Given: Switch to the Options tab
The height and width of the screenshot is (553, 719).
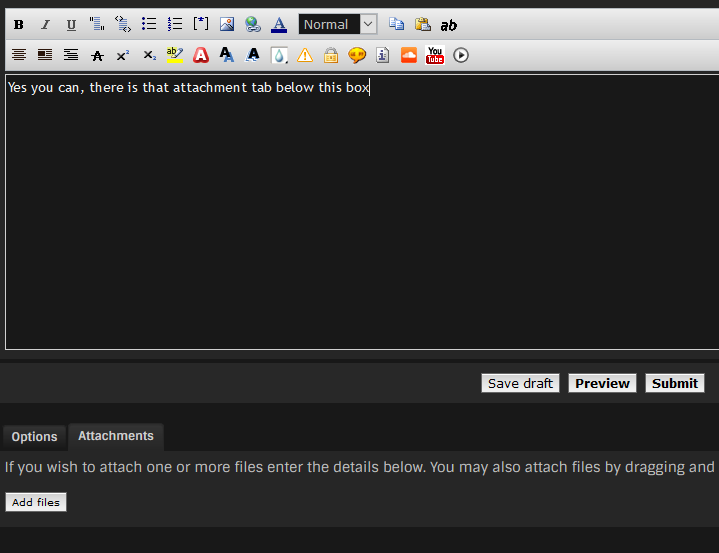Looking at the screenshot, I should (x=35, y=437).
